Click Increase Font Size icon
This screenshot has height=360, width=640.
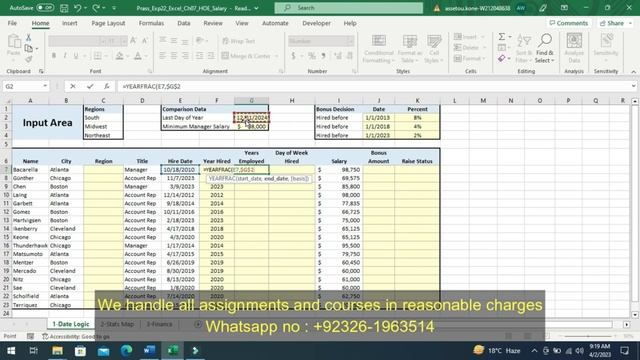click(133, 40)
